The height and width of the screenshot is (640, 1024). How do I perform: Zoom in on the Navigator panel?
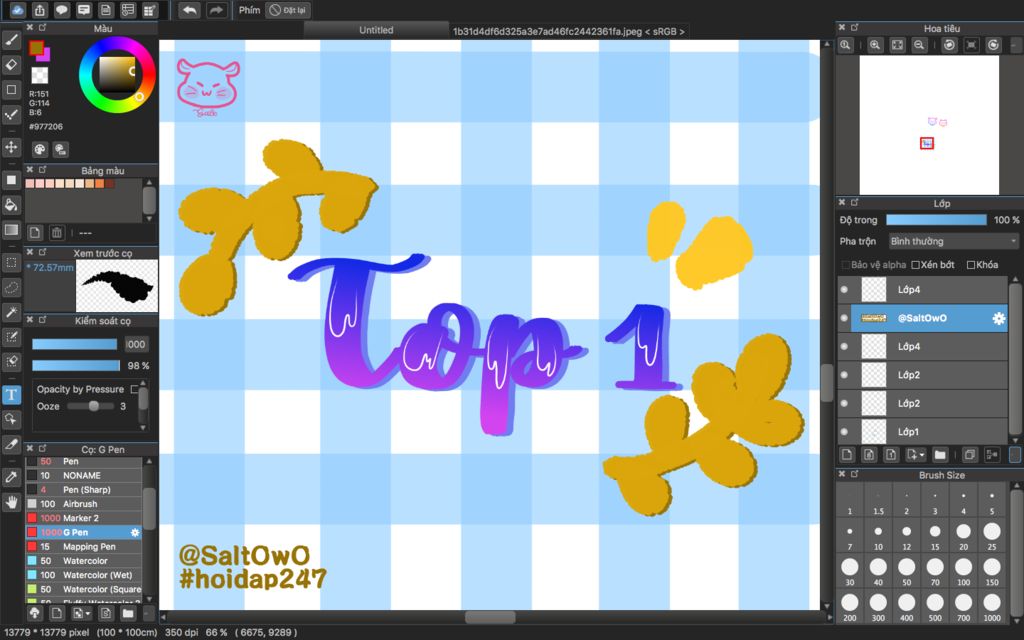[874, 44]
